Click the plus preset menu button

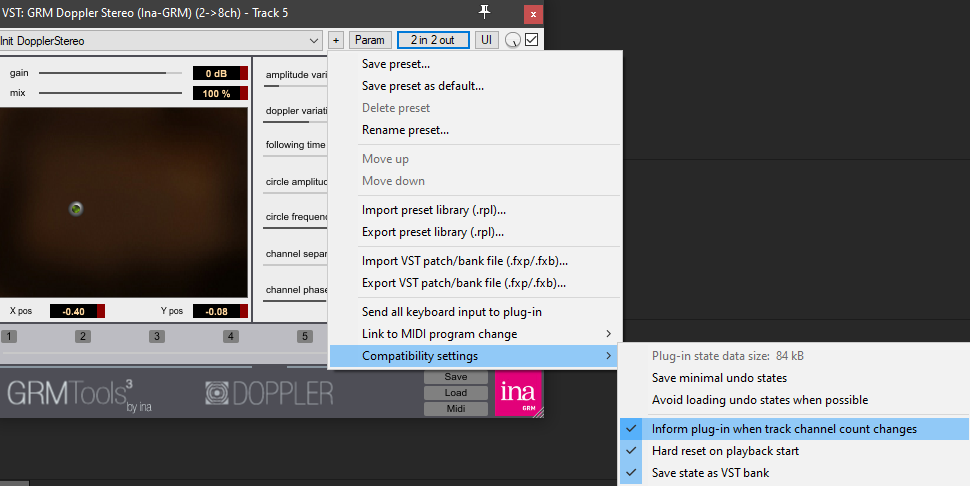[x=336, y=40]
